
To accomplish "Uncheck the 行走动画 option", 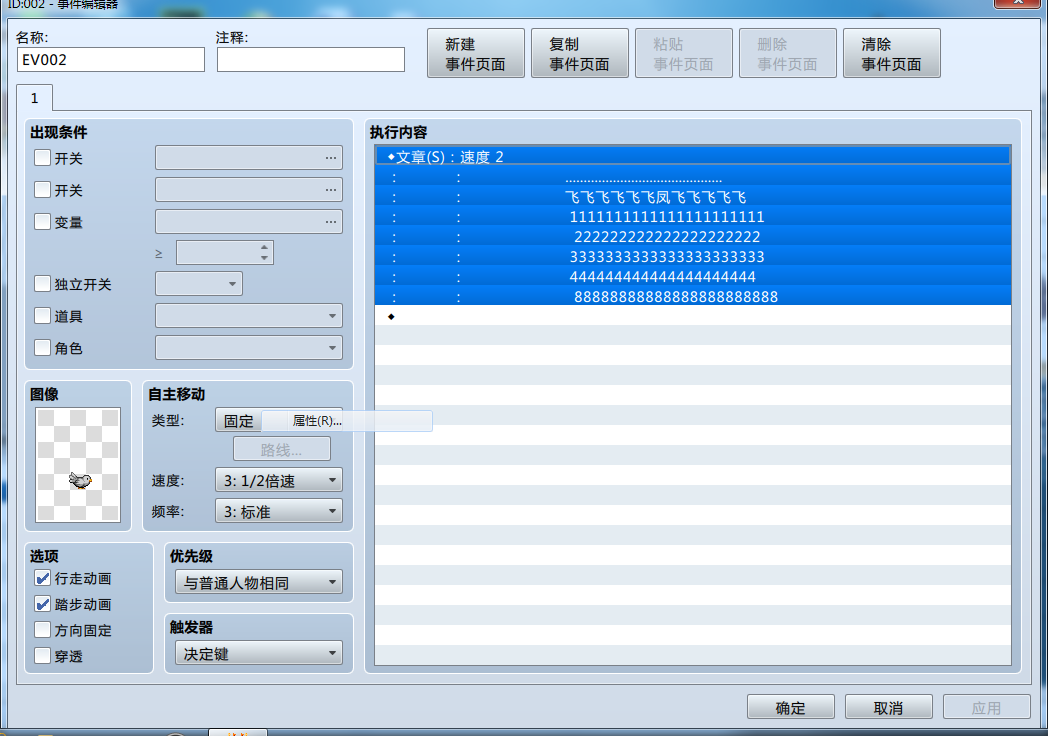I will coord(42,578).
